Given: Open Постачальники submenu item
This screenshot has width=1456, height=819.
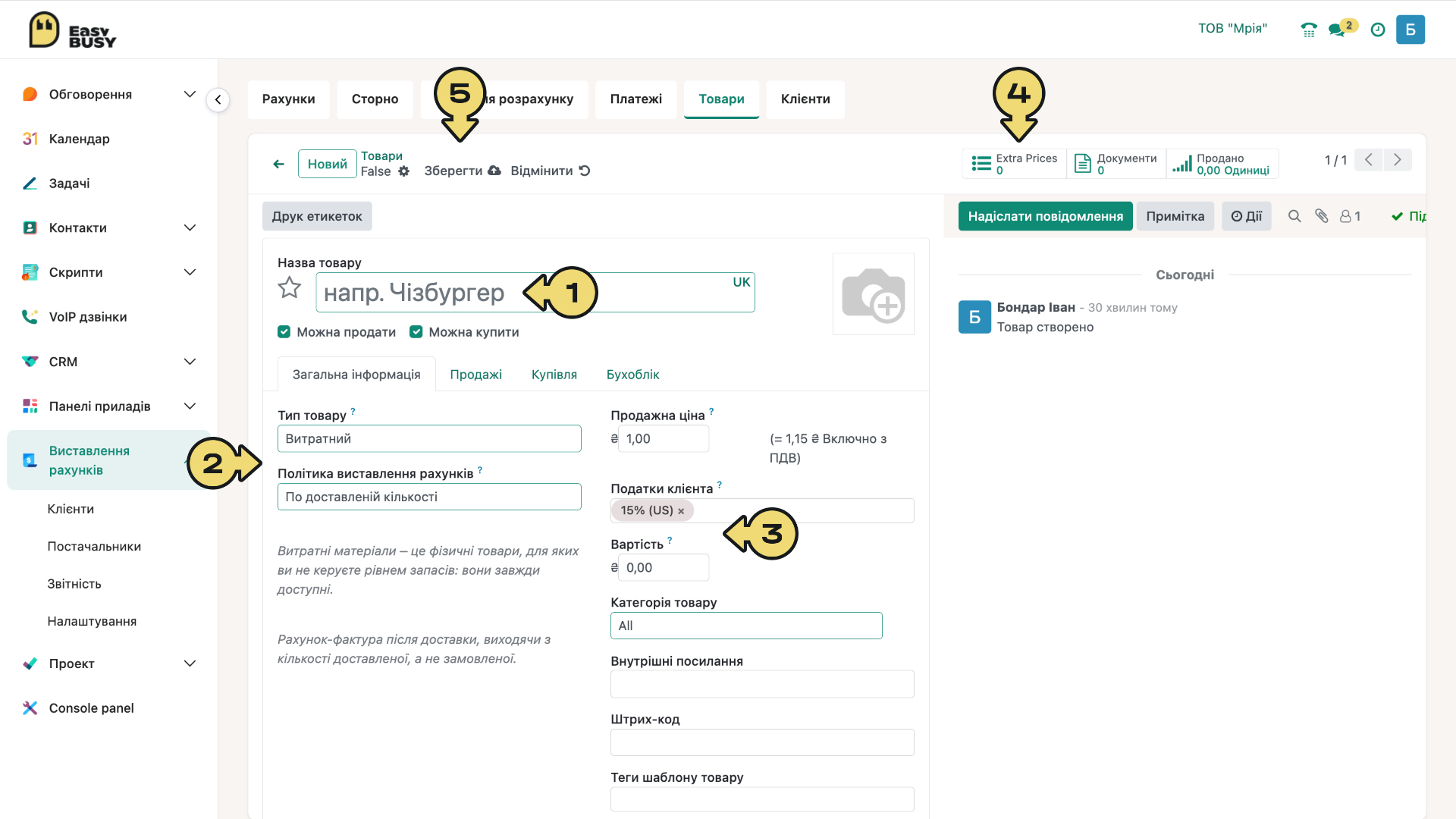Looking at the screenshot, I should pos(94,547).
